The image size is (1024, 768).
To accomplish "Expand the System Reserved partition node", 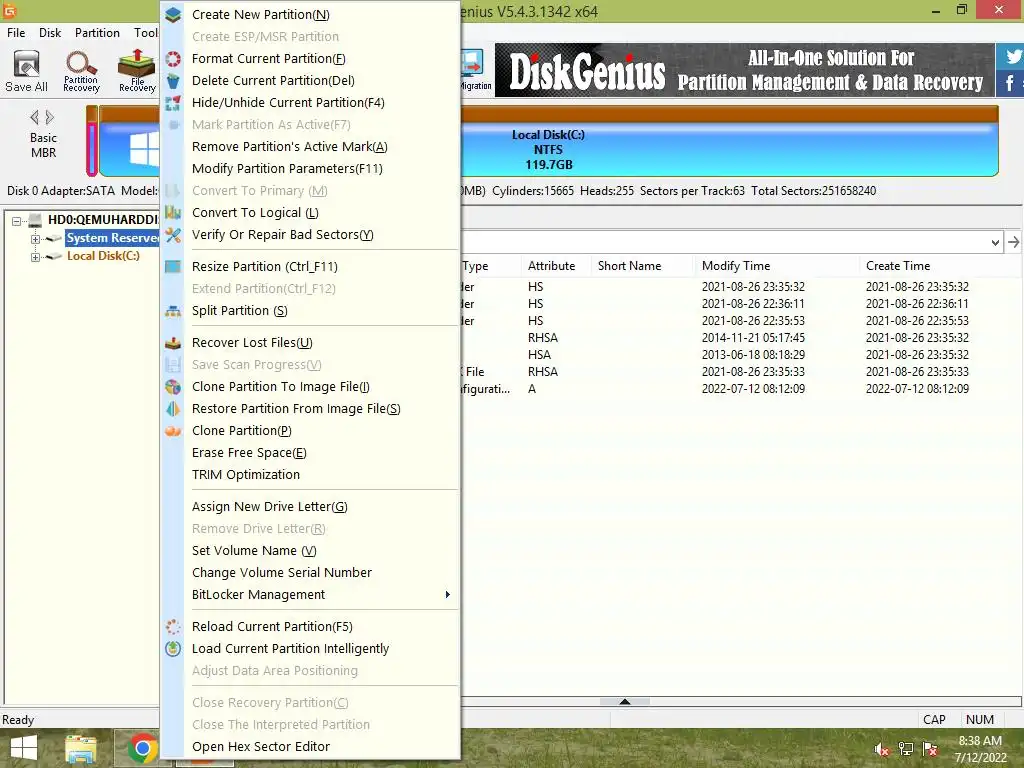I will (x=35, y=239).
